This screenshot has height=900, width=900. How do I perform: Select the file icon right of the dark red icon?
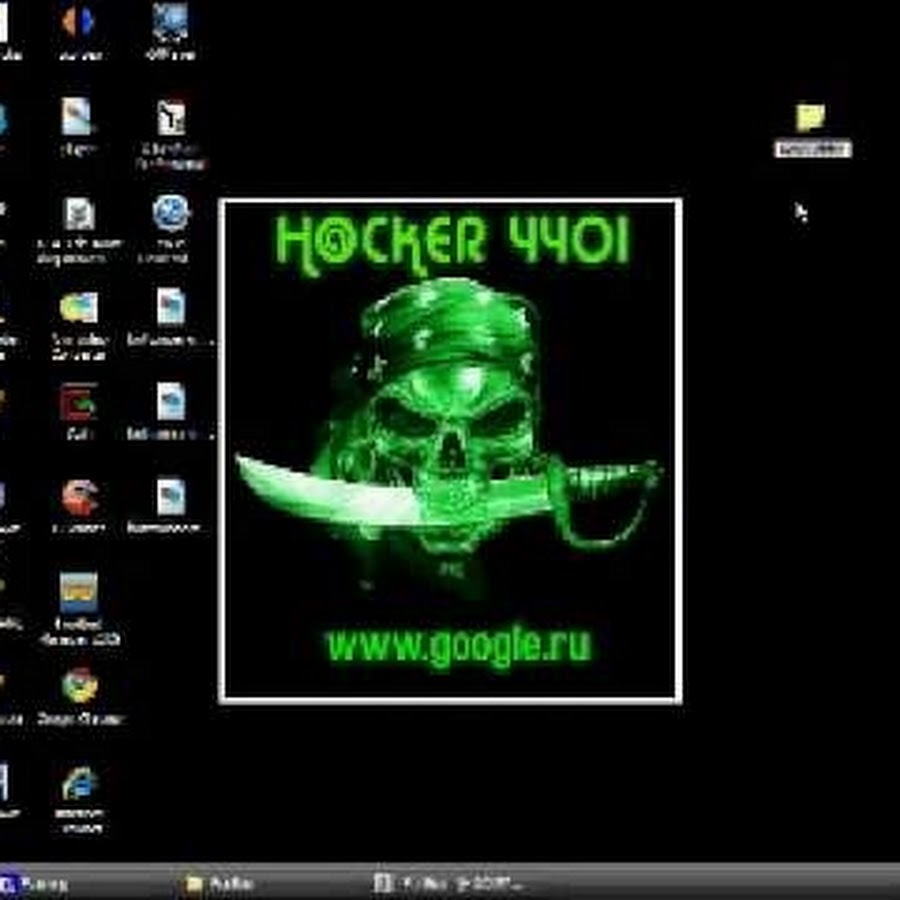point(171,402)
